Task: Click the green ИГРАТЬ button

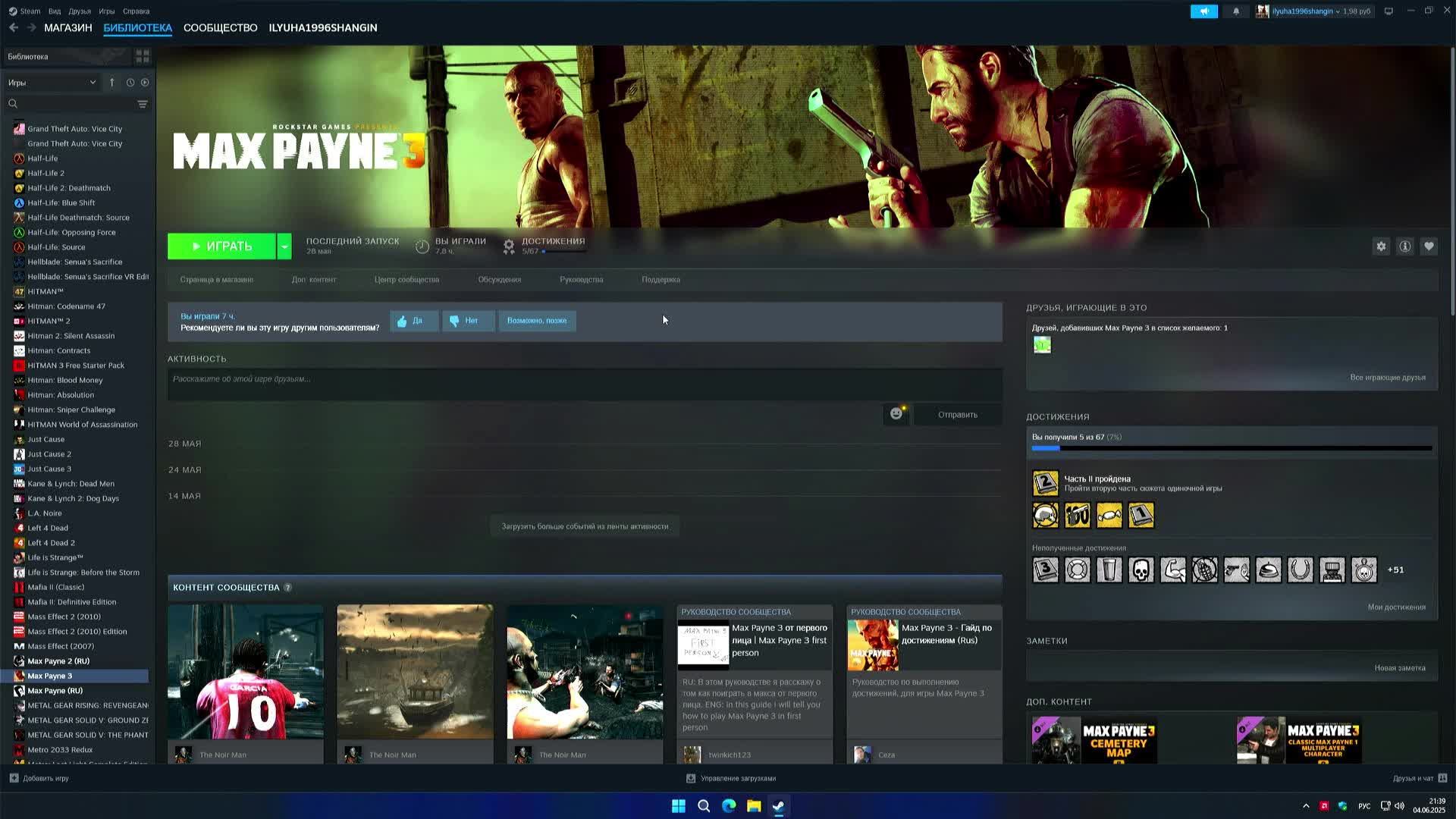Action: [x=221, y=246]
